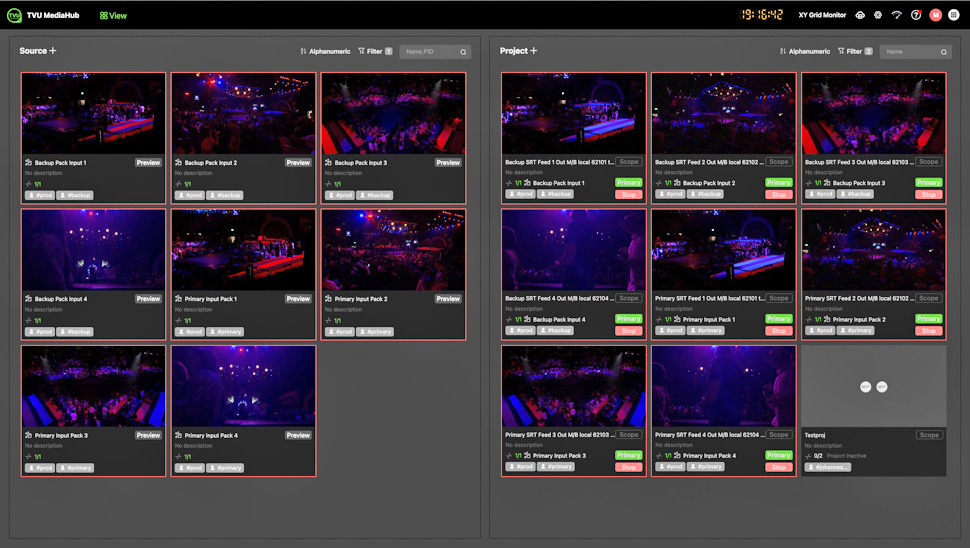
Task: Click the Project panel heading
Action: [x=513, y=51]
